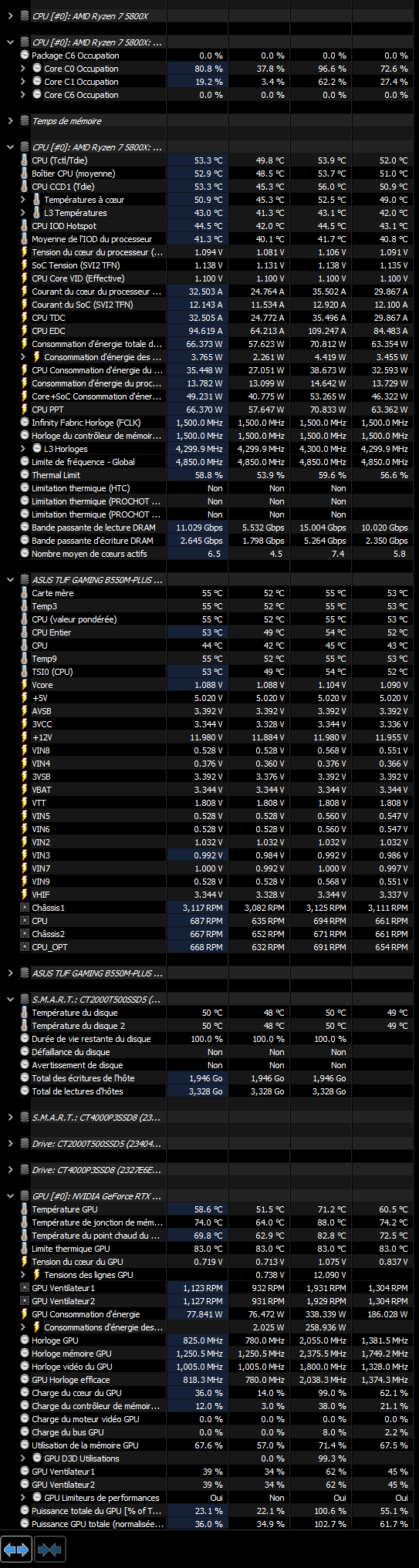The width and height of the screenshot is (419, 1568).
Task: Click the GPU Ventilateur1 RPM fan icon
Action: [x=25, y=1288]
